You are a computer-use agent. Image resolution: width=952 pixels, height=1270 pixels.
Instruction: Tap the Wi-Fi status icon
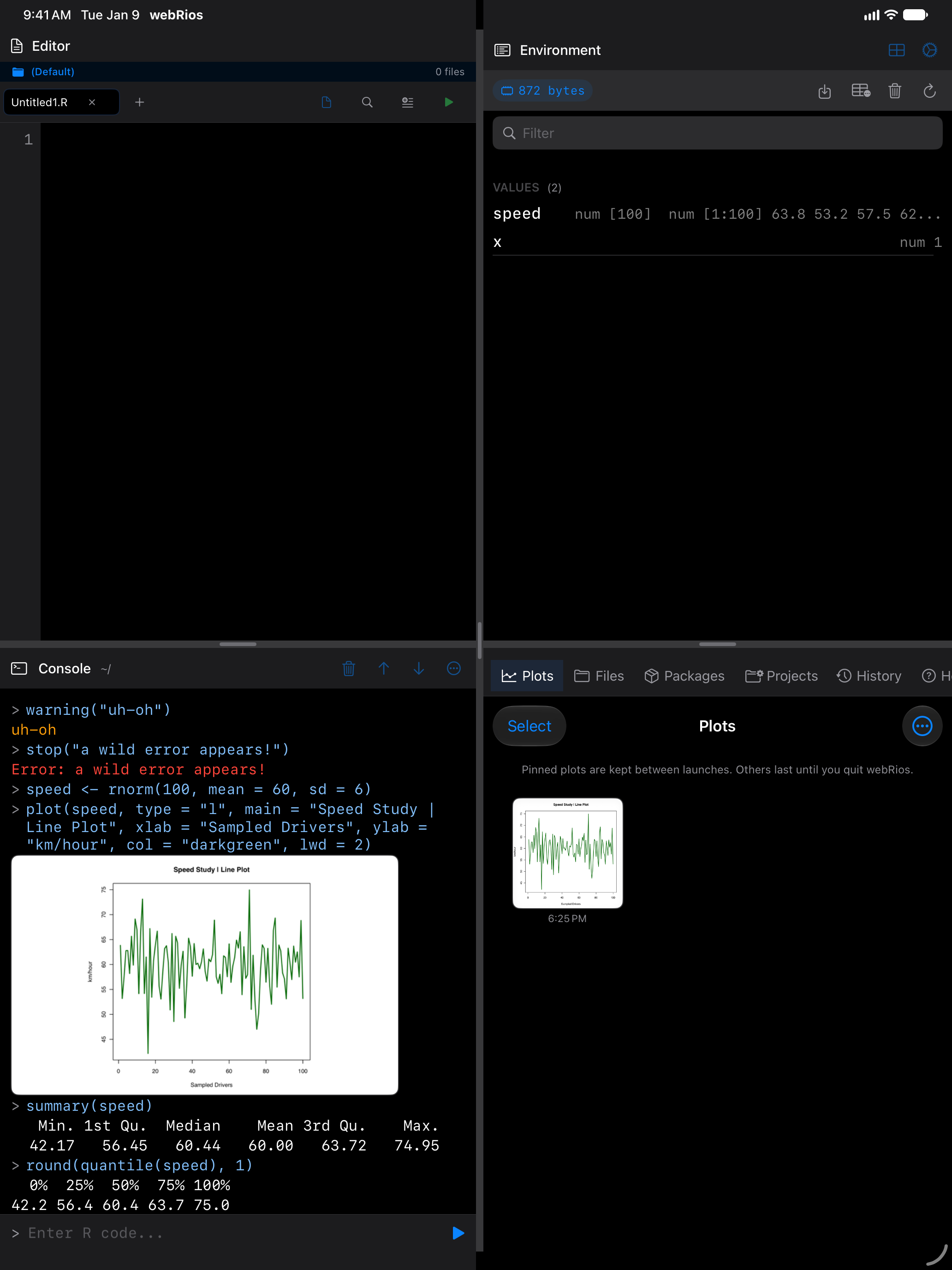(891, 15)
